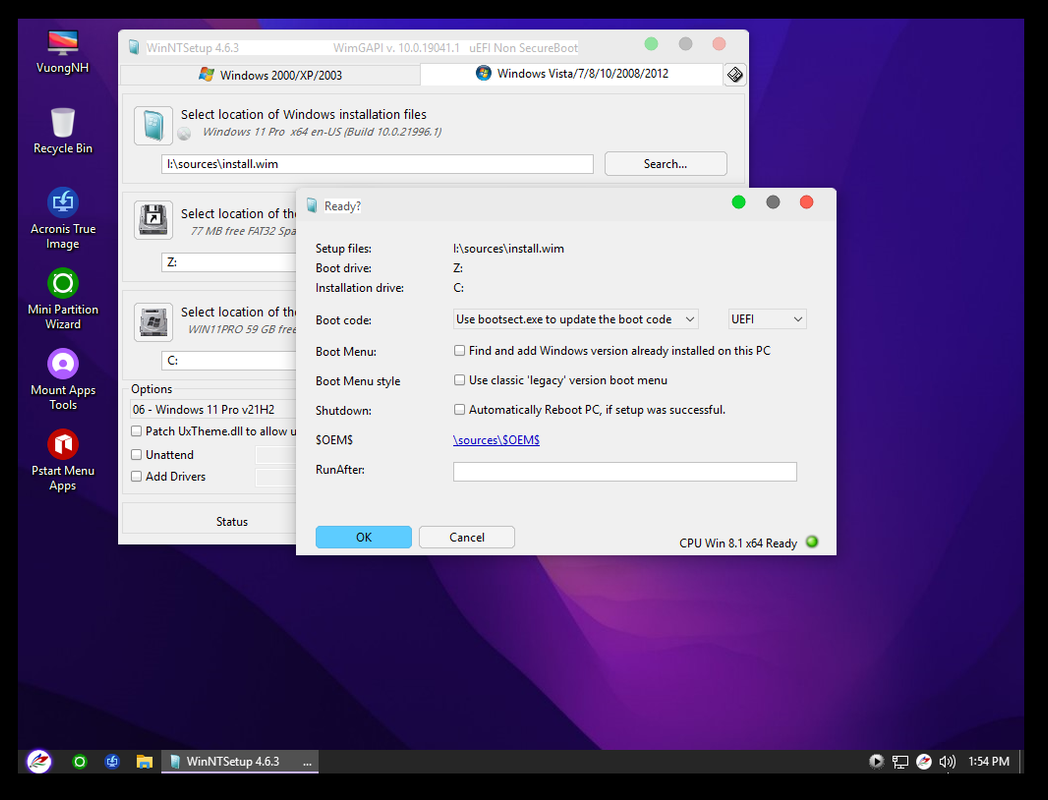Enable Find and add Windows version checkbox
This screenshot has height=800, width=1048.
click(x=459, y=350)
